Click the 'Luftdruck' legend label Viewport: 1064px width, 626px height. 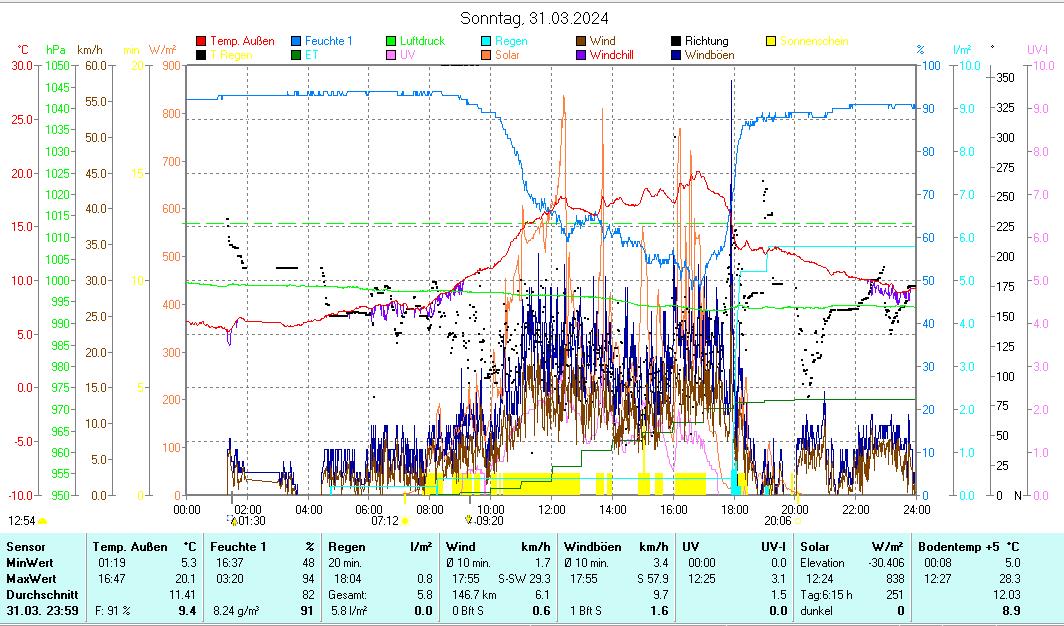tap(422, 41)
